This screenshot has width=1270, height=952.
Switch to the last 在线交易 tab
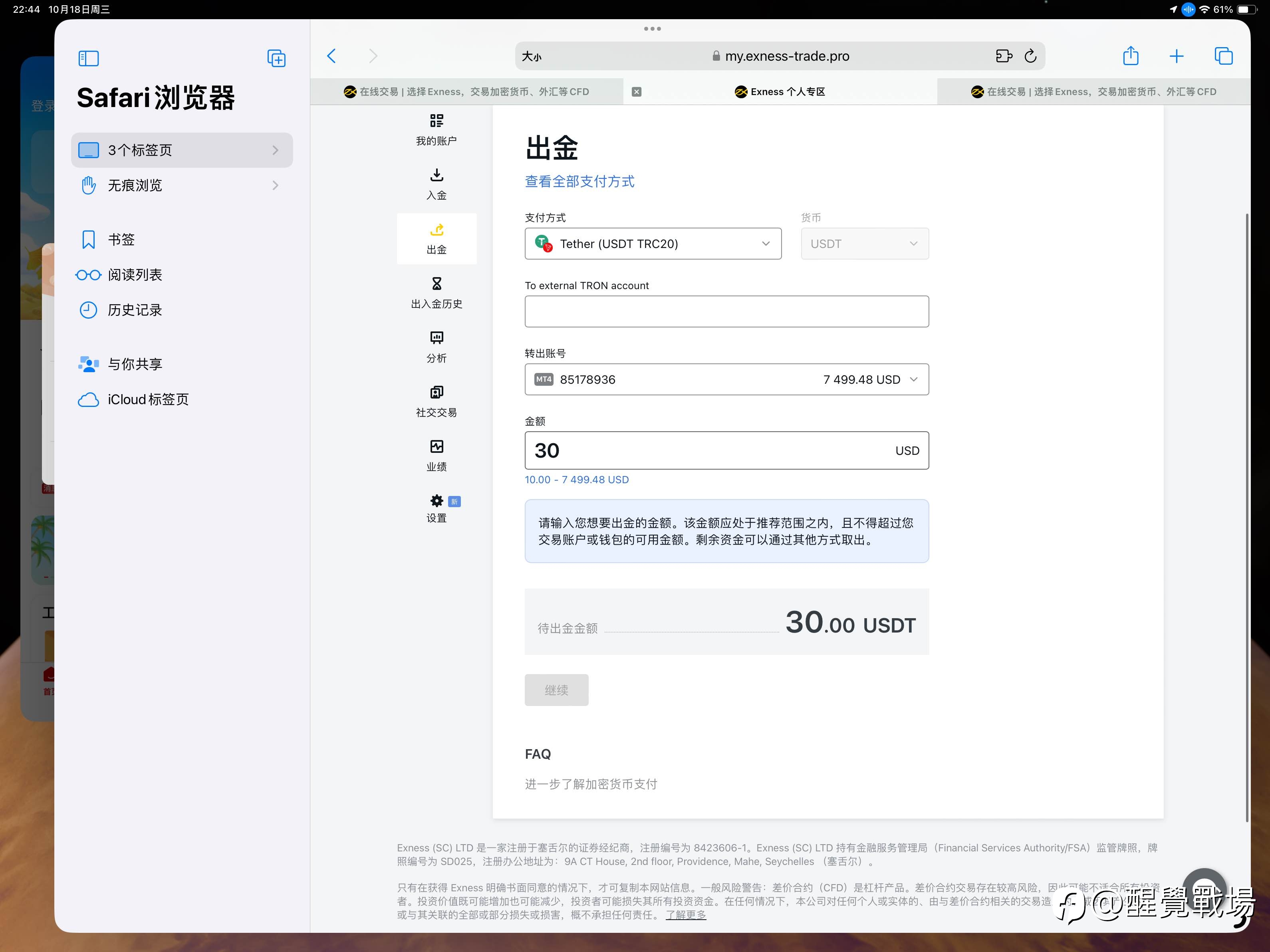click(x=1094, y=92)
